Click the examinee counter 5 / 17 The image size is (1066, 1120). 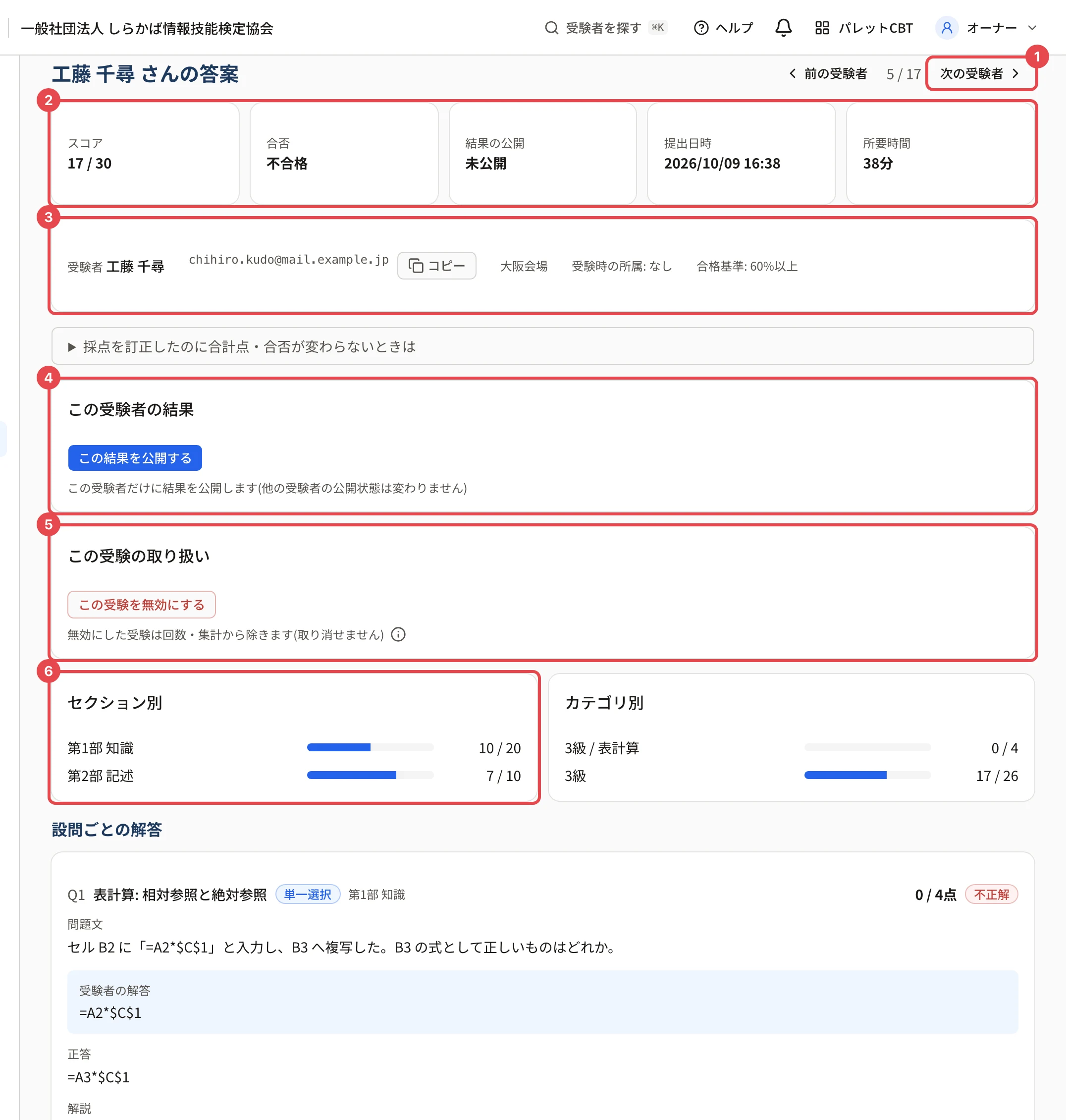904,74
